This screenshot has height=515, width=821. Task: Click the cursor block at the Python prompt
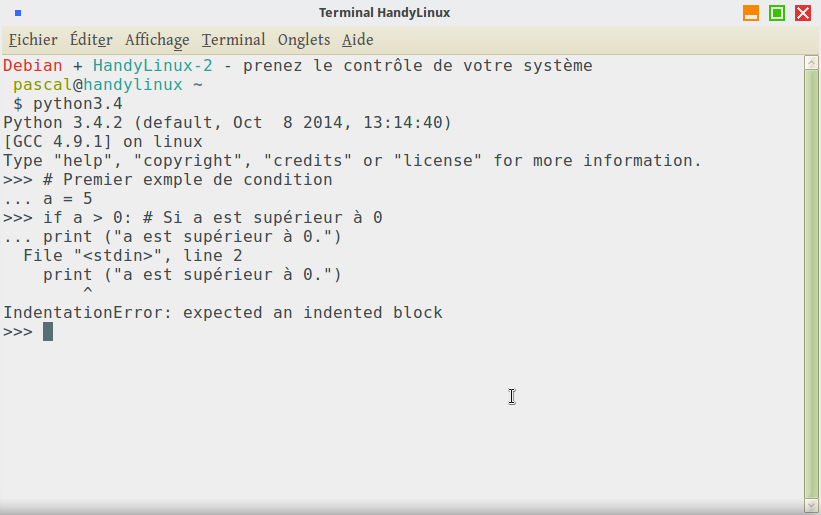click(x=48, y=332)
